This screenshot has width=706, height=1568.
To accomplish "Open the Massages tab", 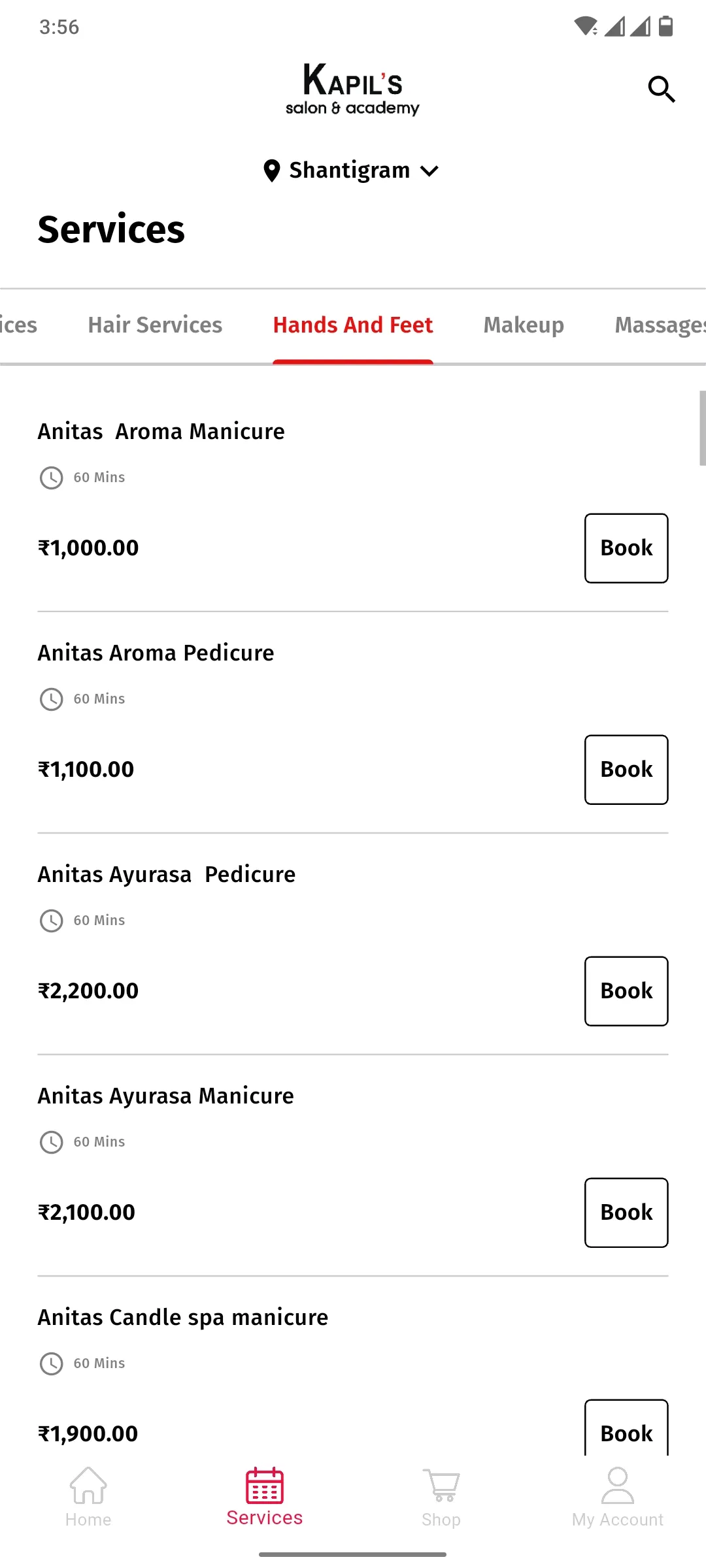I will point(660,325).
